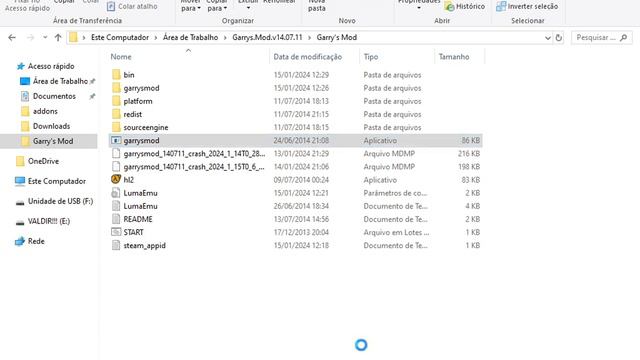Select the README file icon
The height and width of the screenshot is (360, 640).
tap(116, 219)
